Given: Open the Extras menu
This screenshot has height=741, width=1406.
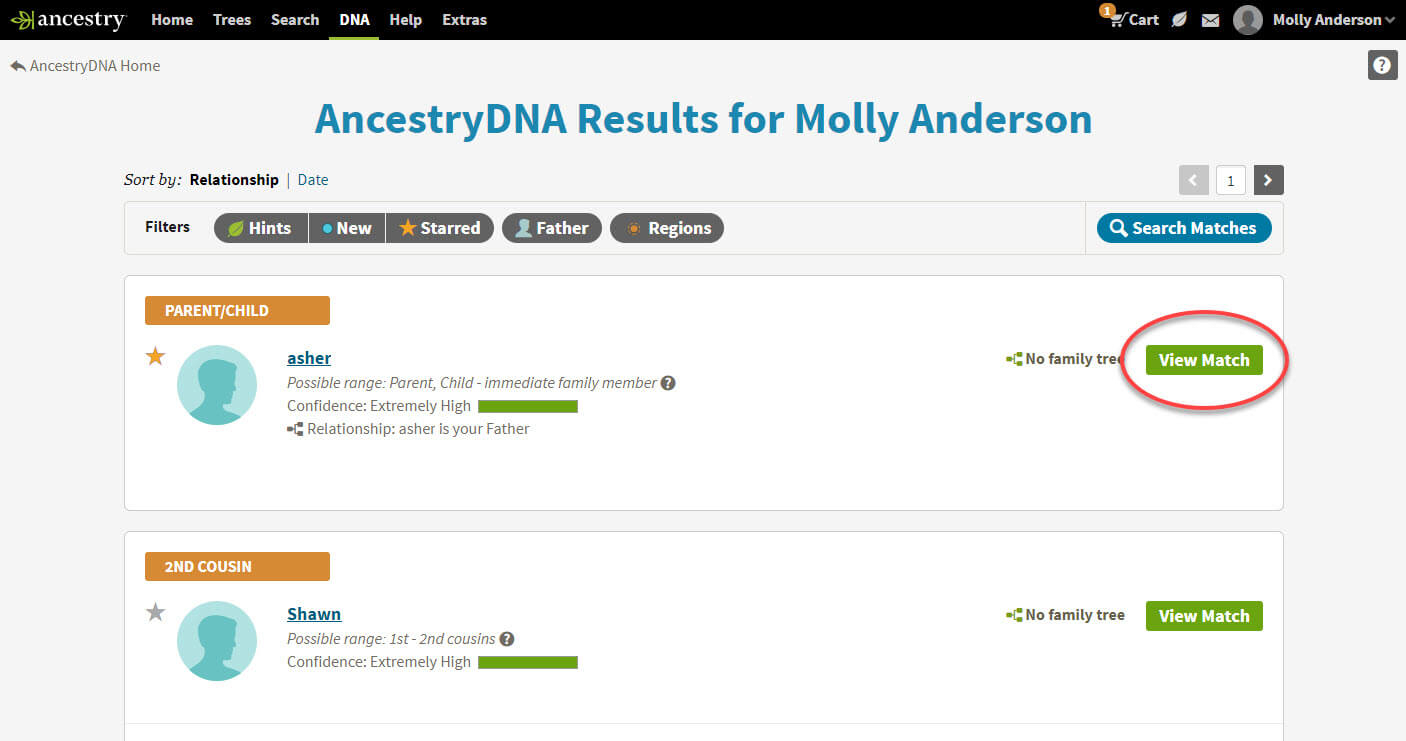Looking at the screenshot, I should tap(464, 20).
